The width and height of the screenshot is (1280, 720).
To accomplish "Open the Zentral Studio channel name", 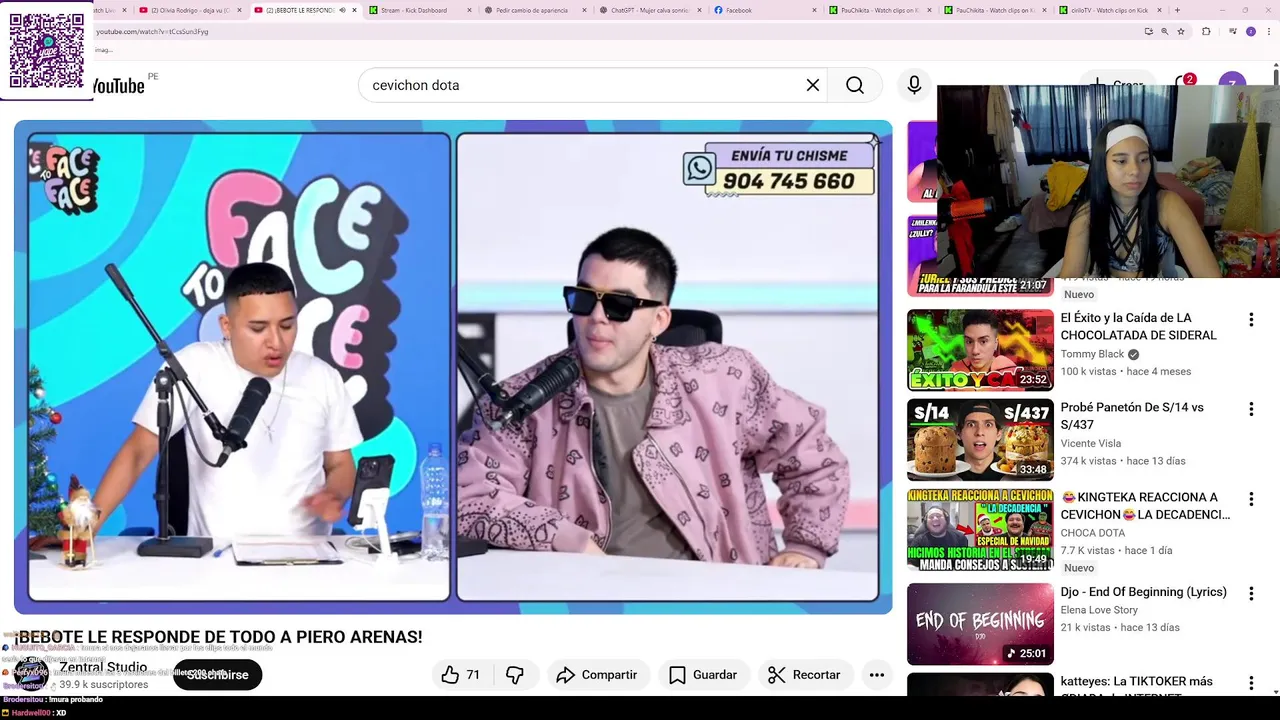I will point(103,667).
